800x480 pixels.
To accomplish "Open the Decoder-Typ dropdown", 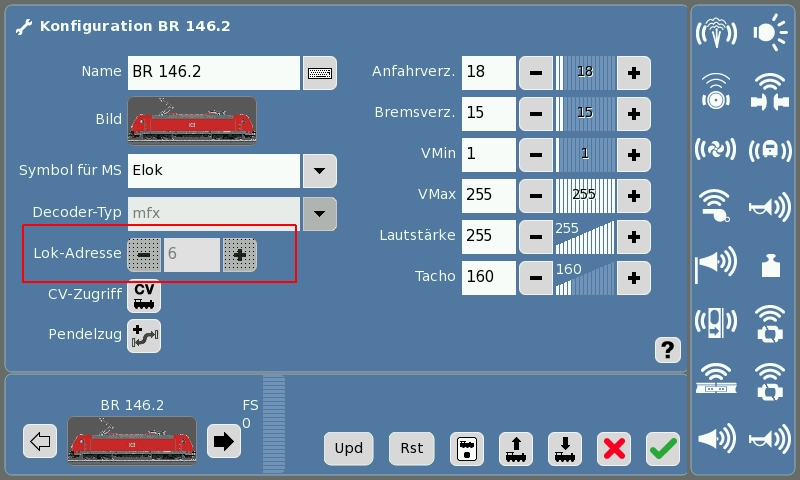I will click(319, 213).
